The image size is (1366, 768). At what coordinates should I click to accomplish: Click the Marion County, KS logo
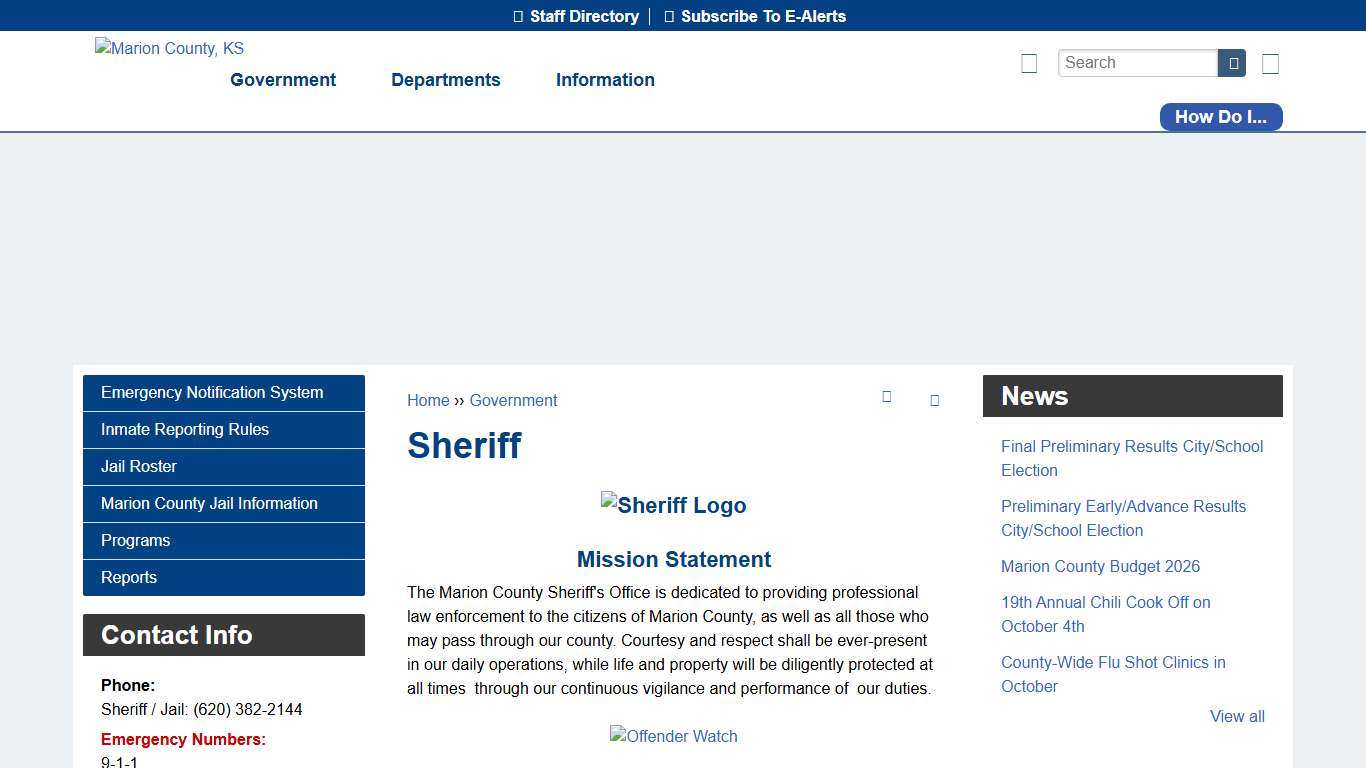(169, 48)
